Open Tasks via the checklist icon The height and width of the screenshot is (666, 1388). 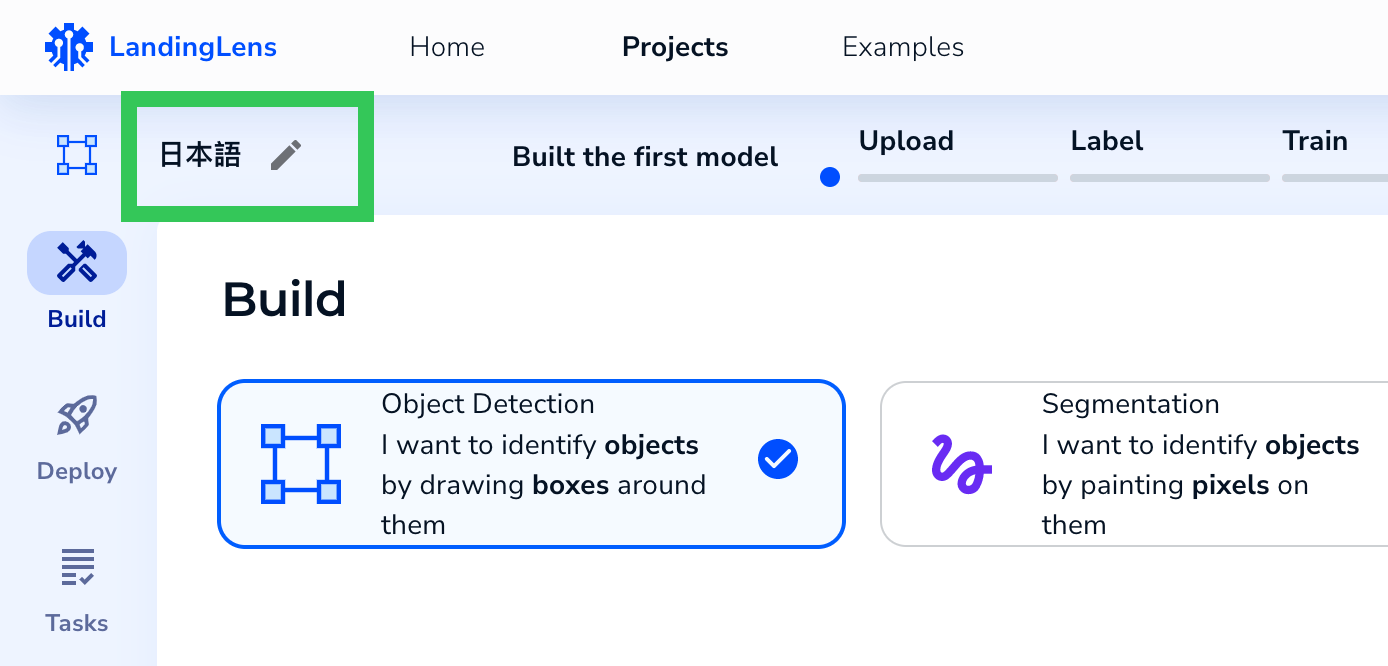click(76, 567)
